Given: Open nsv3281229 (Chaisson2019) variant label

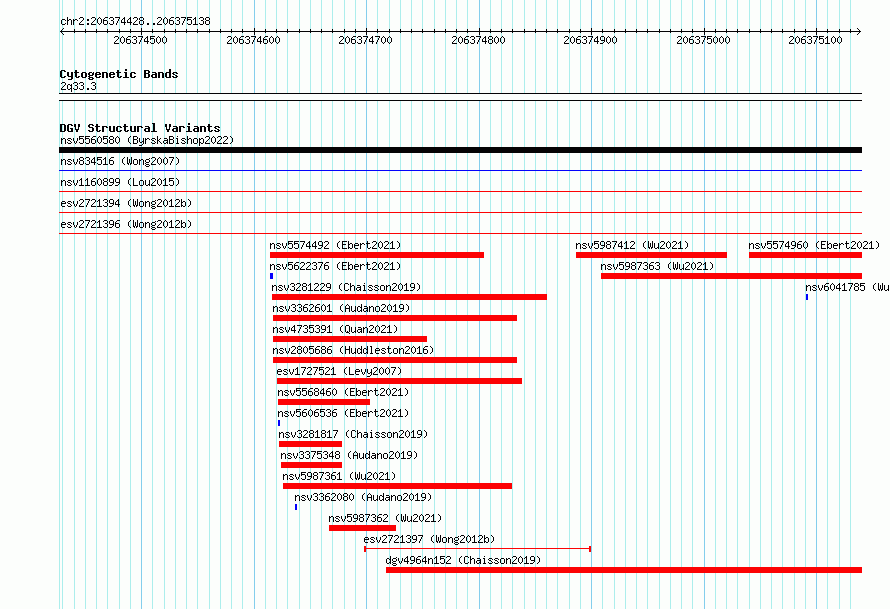Looking at the screenshot, I should (x=346, y=287).
